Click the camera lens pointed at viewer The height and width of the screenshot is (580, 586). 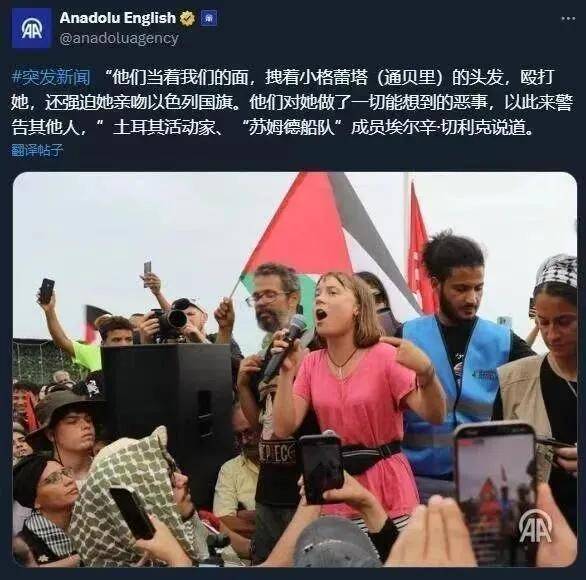(x=177, y=318)
